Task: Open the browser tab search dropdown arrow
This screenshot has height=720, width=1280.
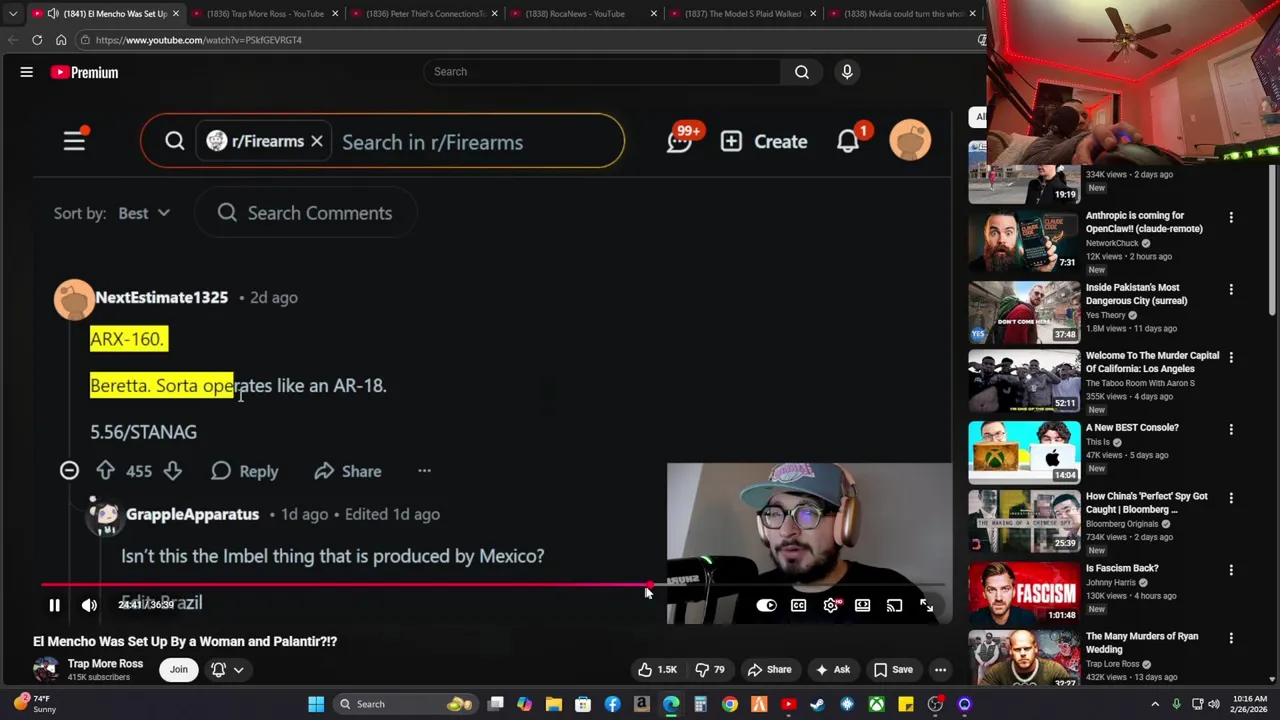Action: point(13,13)
